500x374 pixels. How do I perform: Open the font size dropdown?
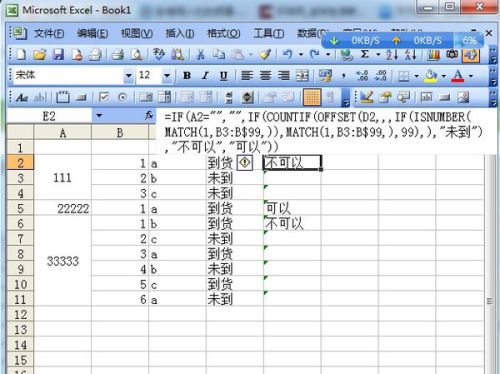(x=167, y=76)
